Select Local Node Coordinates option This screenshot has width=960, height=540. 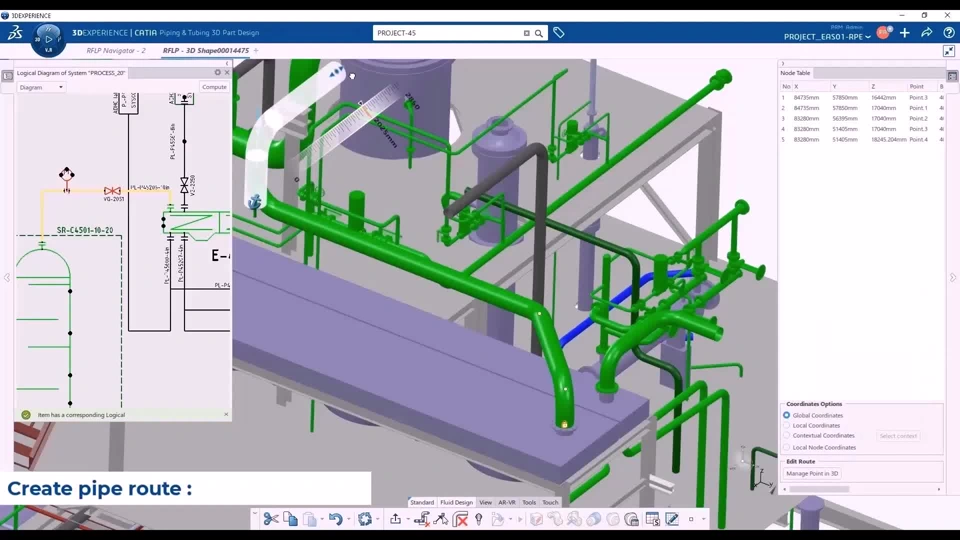(x=787, y=447)
